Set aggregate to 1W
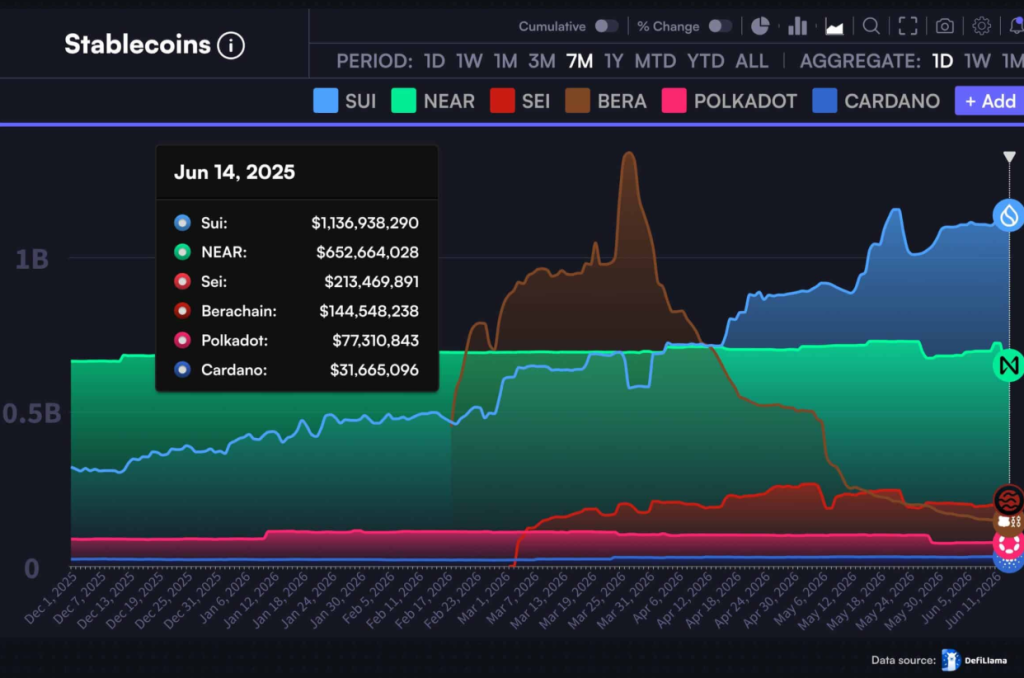Viewport: 1024px width, 678px height. coord(977,61)
